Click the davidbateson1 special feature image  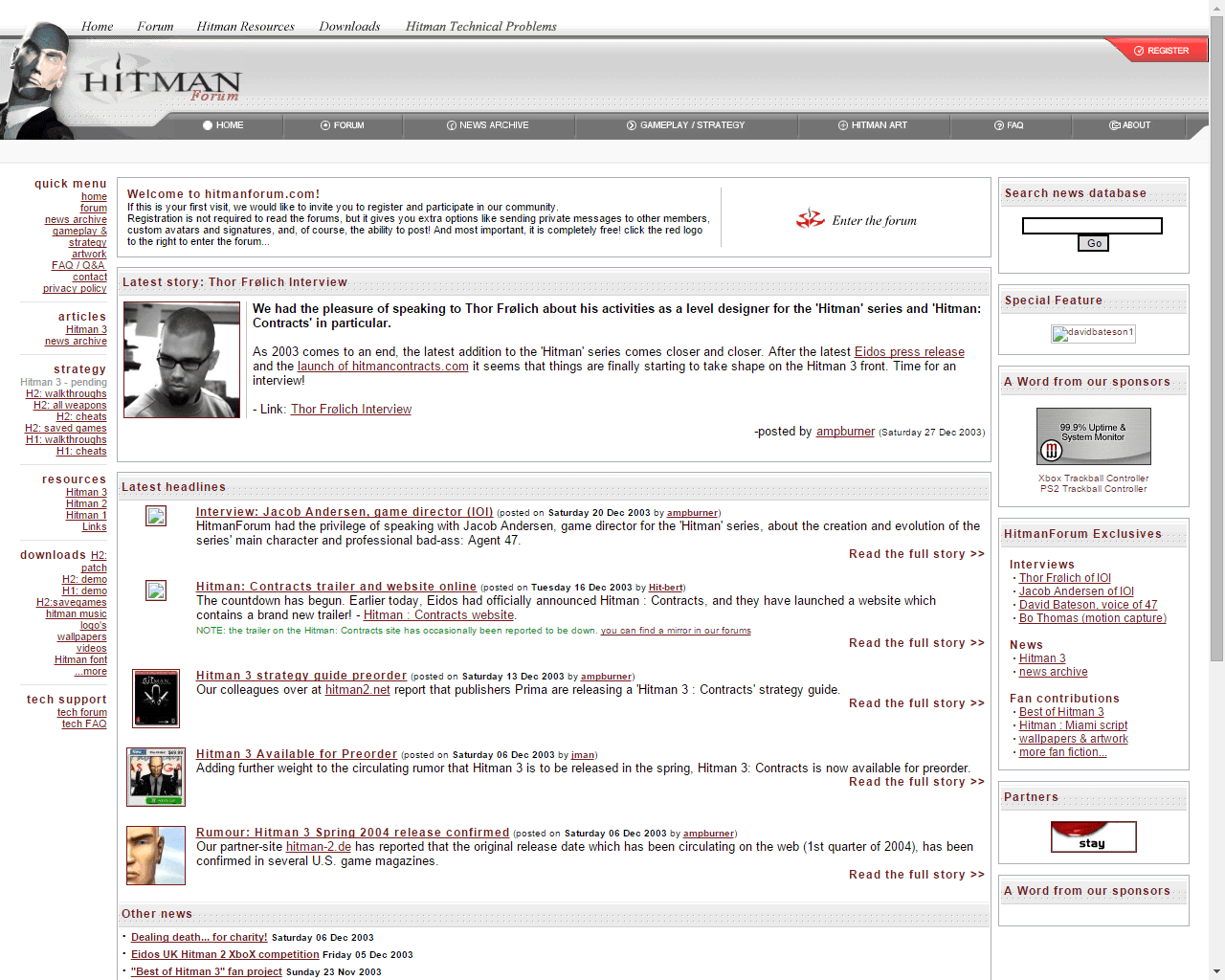(1093, 333)
